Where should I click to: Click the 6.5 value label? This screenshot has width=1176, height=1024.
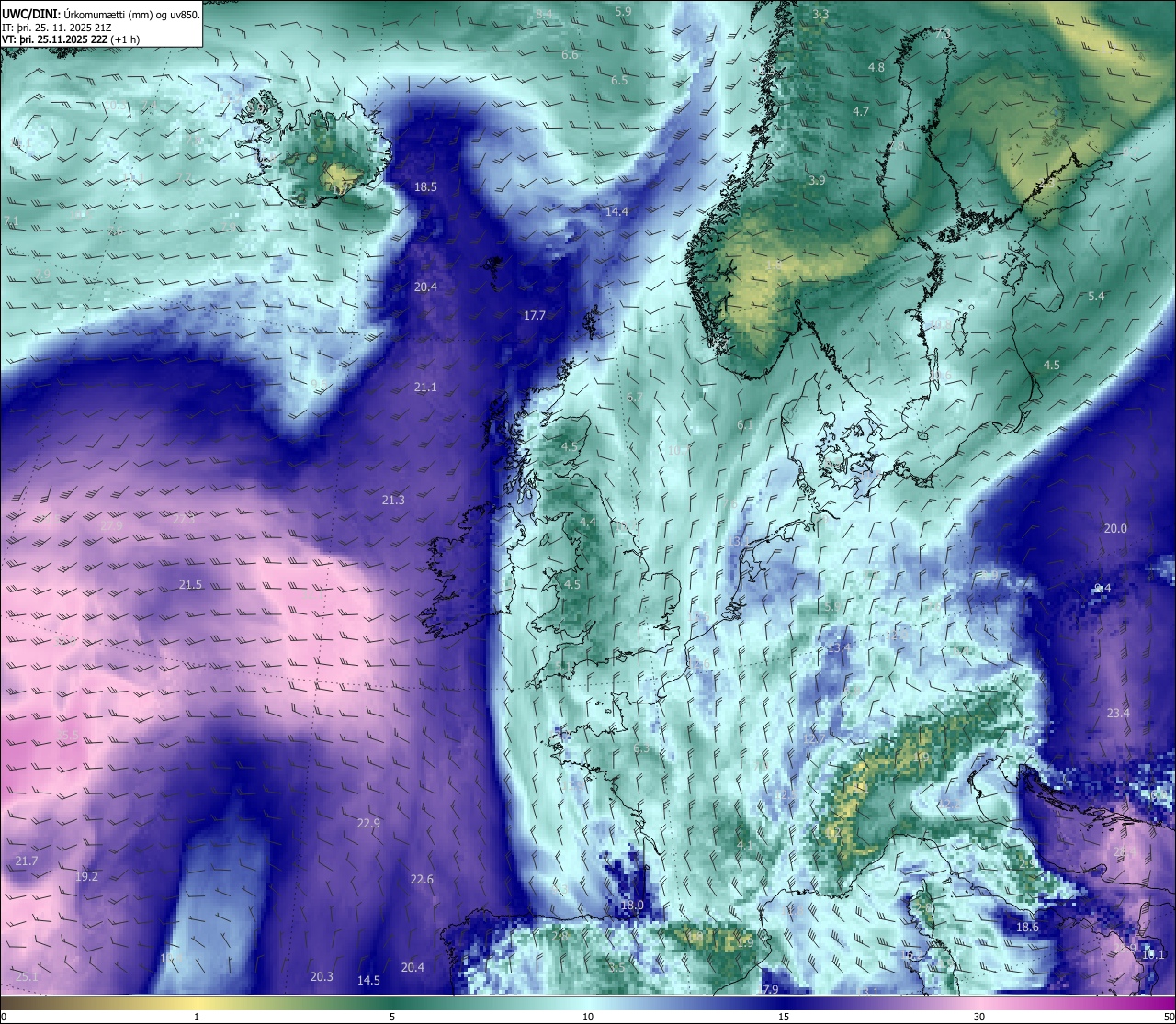[x=620, y=80]
